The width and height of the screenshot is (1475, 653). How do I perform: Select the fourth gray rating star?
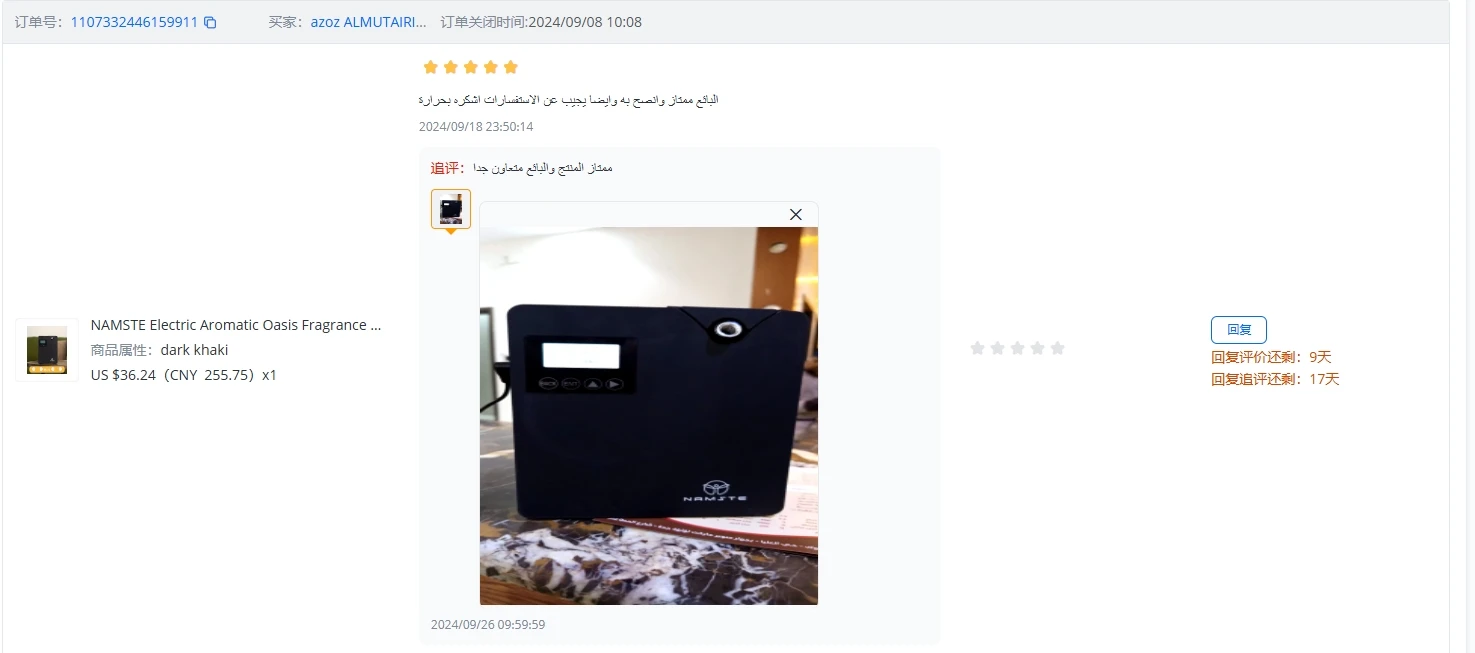1038,348
